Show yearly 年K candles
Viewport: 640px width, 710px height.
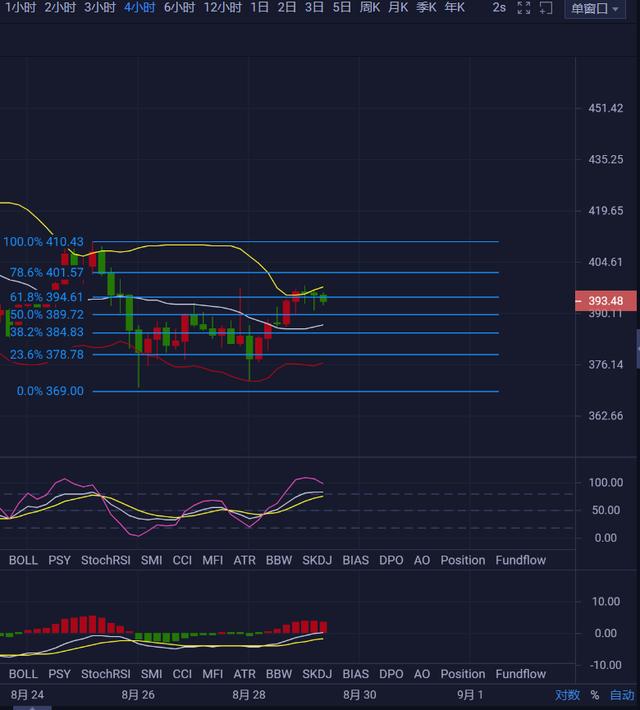(x=455, y=8)
